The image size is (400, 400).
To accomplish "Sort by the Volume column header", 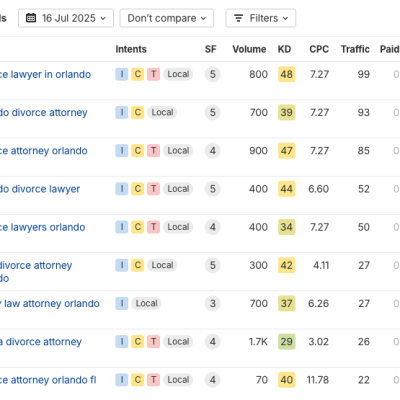I will 249,49.
